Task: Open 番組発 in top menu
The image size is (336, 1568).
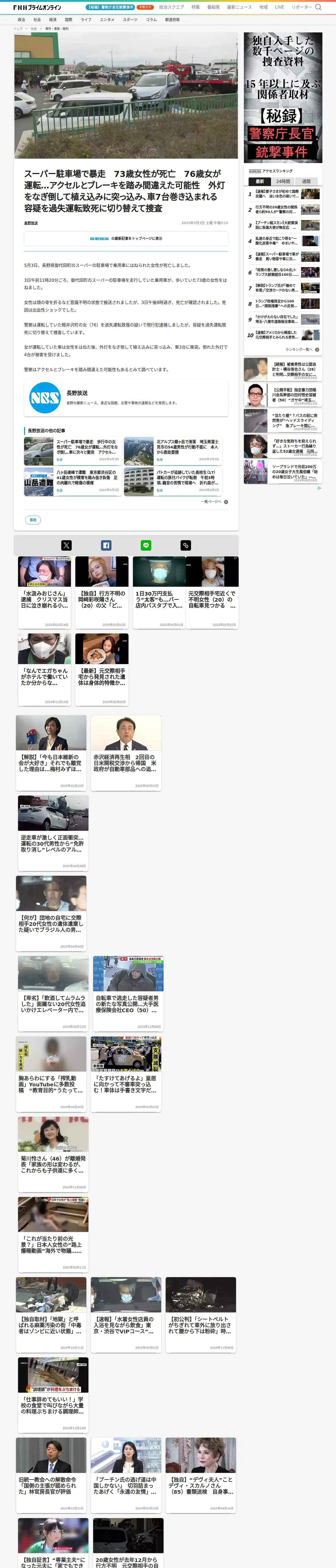Action: 214,7
